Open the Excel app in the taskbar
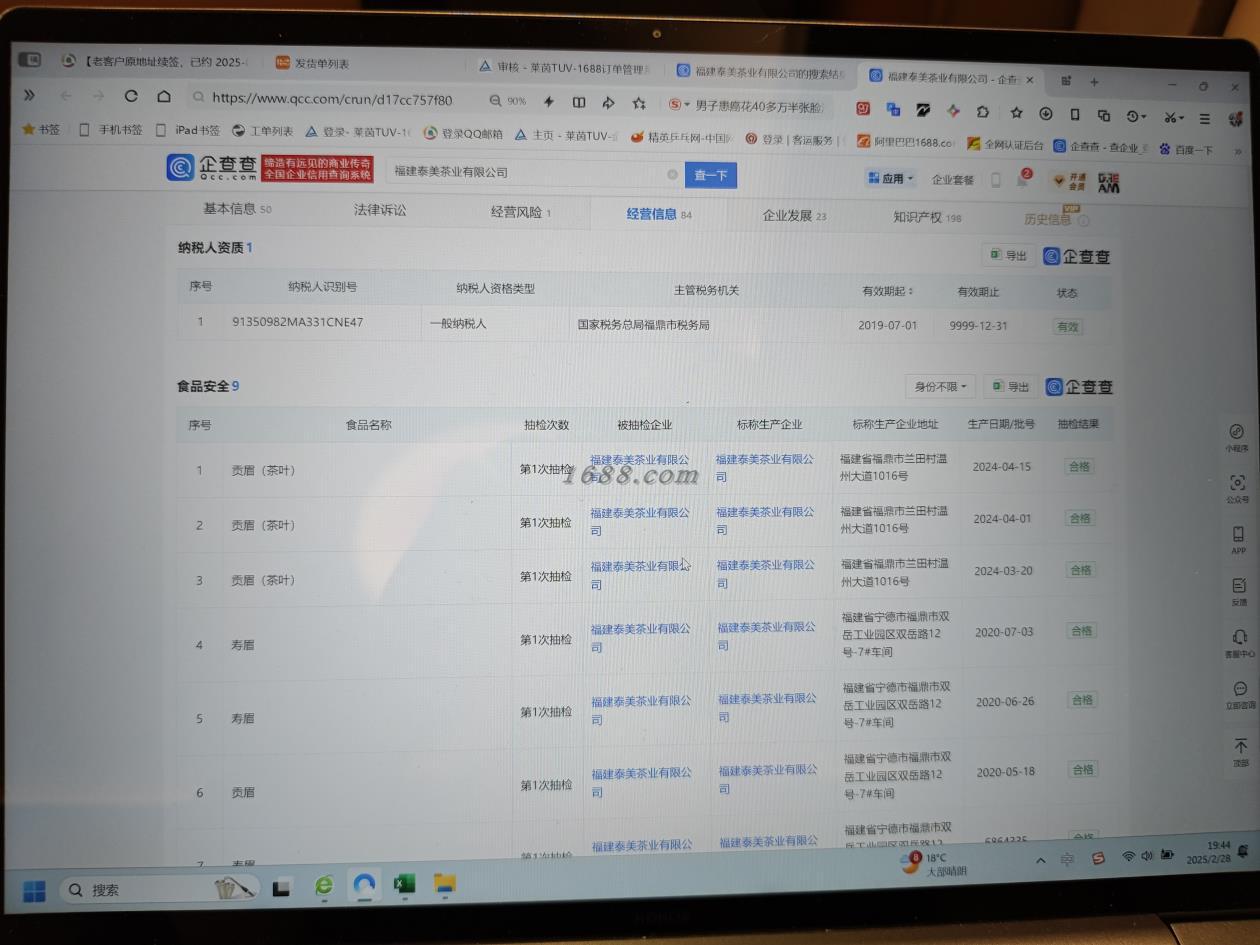 [x=404, y=884]
